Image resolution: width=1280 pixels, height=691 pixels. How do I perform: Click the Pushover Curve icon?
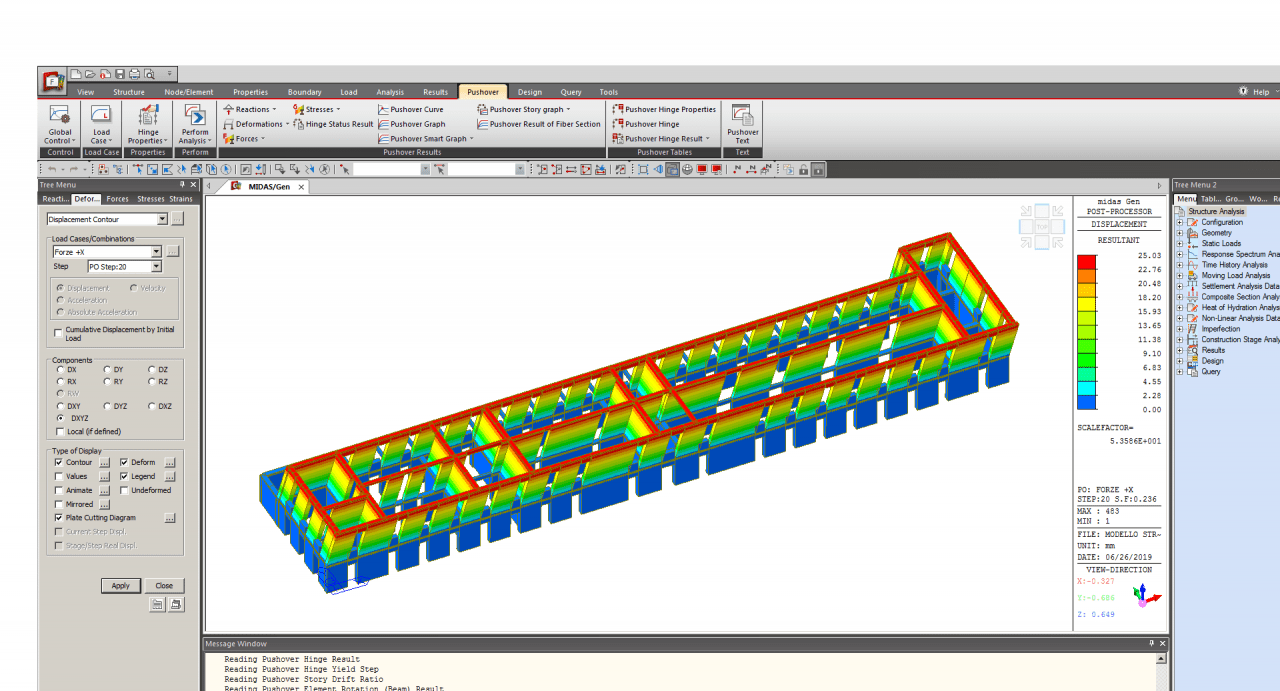[384, 109]
